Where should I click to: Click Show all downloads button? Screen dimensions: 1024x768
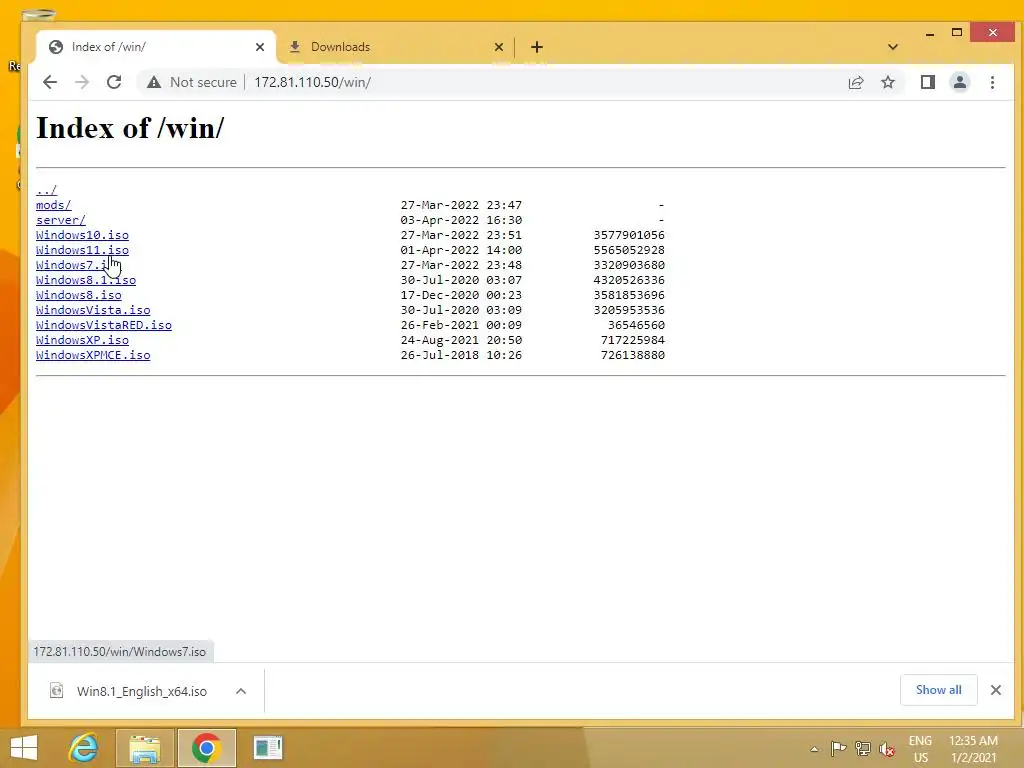[x=938, y=690]
